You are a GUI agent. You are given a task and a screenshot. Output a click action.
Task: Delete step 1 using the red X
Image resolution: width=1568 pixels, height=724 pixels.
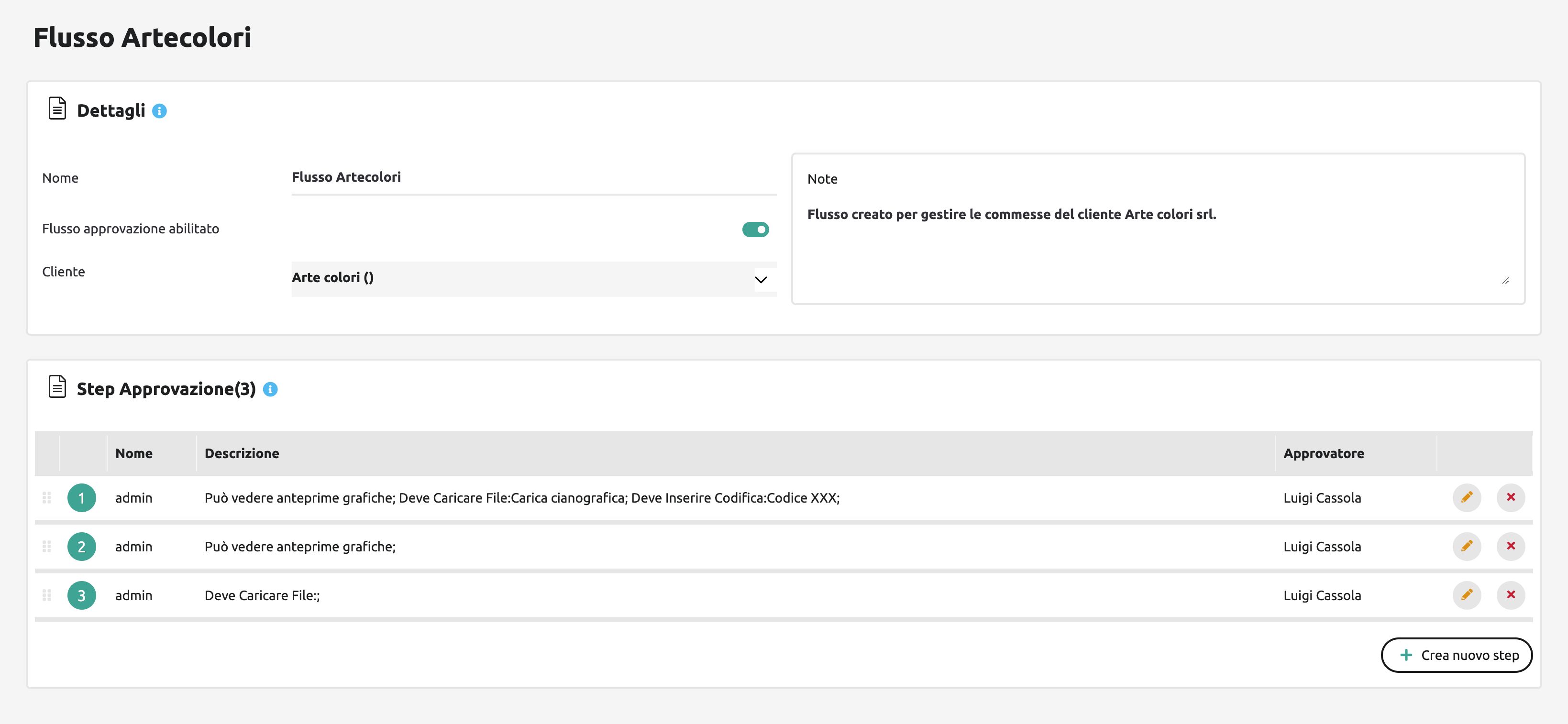1510,497
